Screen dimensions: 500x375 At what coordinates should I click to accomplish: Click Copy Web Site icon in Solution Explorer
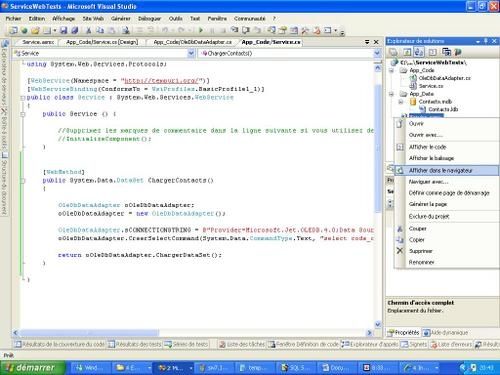pos(446,52)
